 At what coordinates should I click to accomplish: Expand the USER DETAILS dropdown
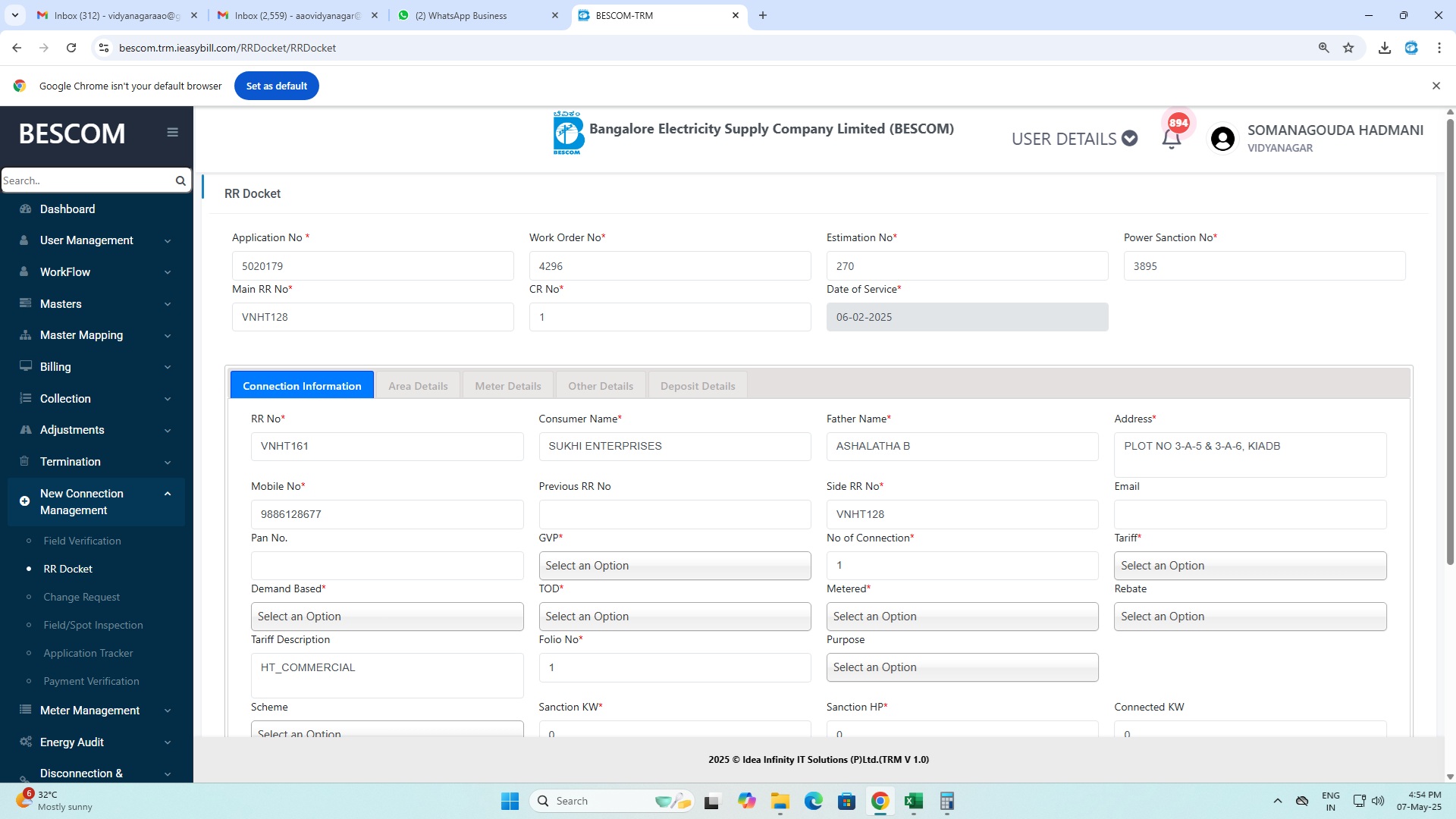pos(1075,139)
